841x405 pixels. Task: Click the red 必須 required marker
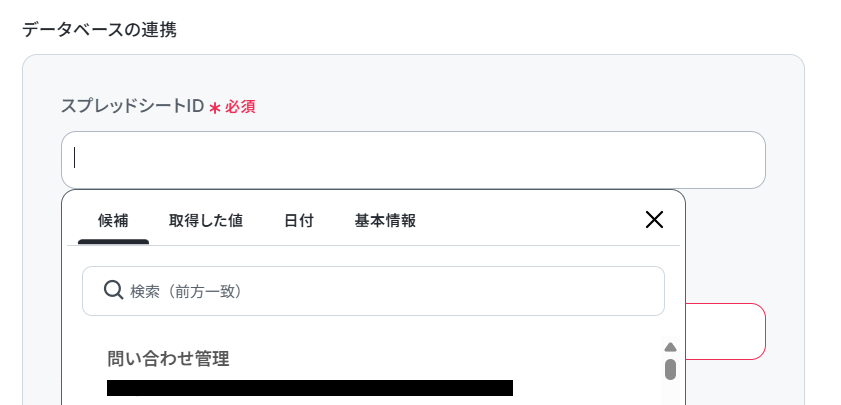[240, 107]
